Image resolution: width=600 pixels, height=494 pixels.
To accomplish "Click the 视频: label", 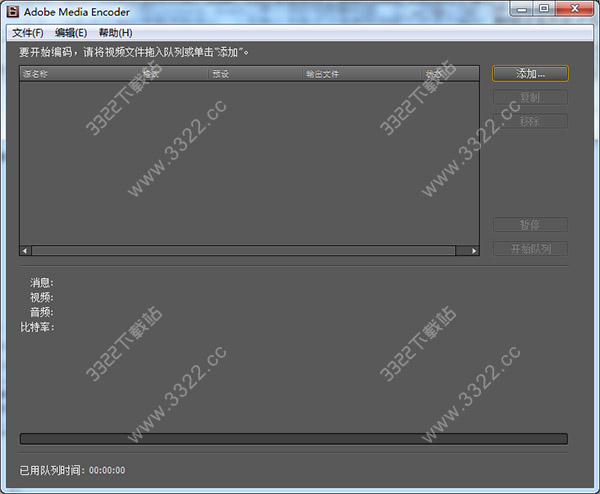I will (x=42, y=297).
